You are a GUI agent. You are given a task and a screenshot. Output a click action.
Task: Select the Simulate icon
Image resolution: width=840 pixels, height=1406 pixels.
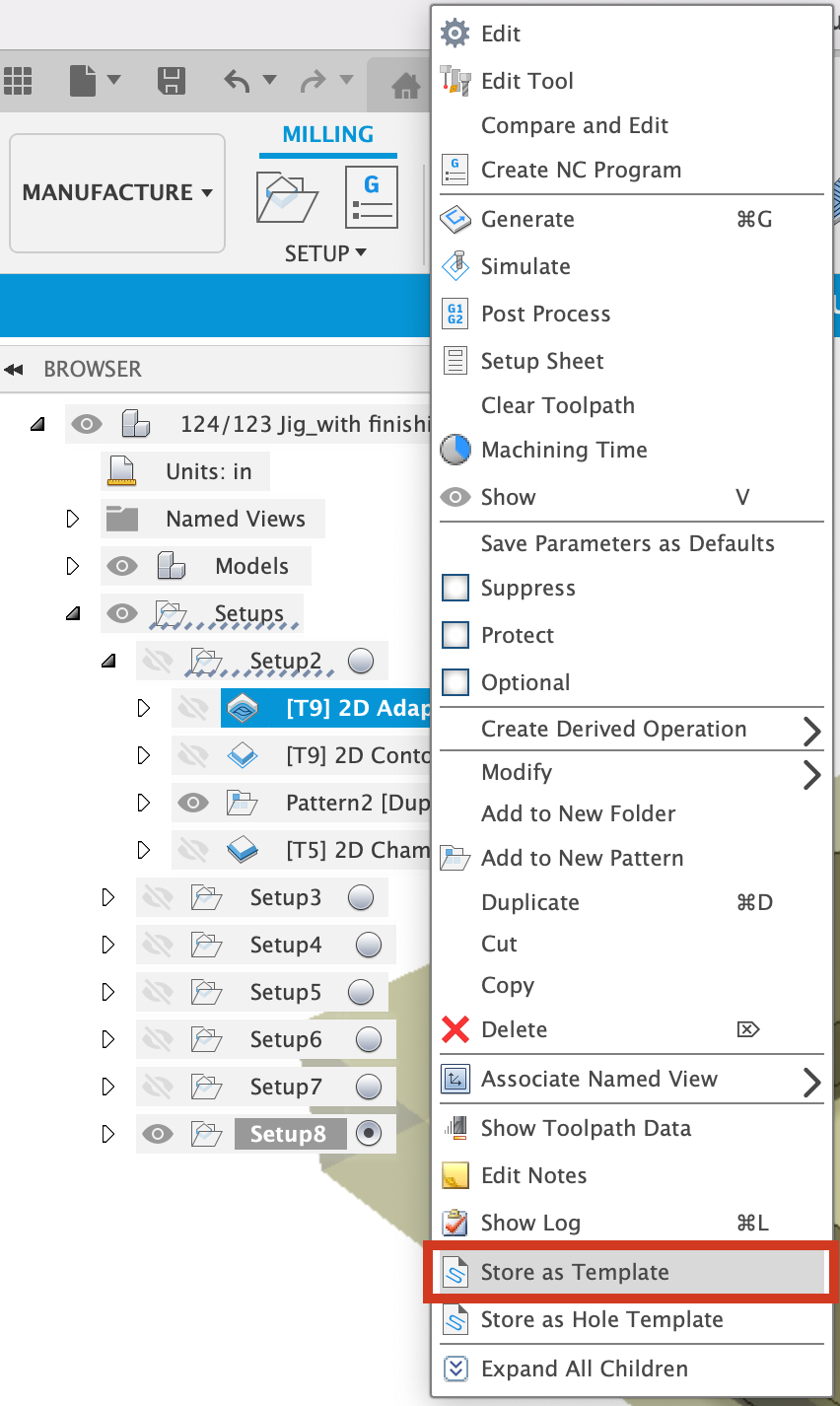454,266
